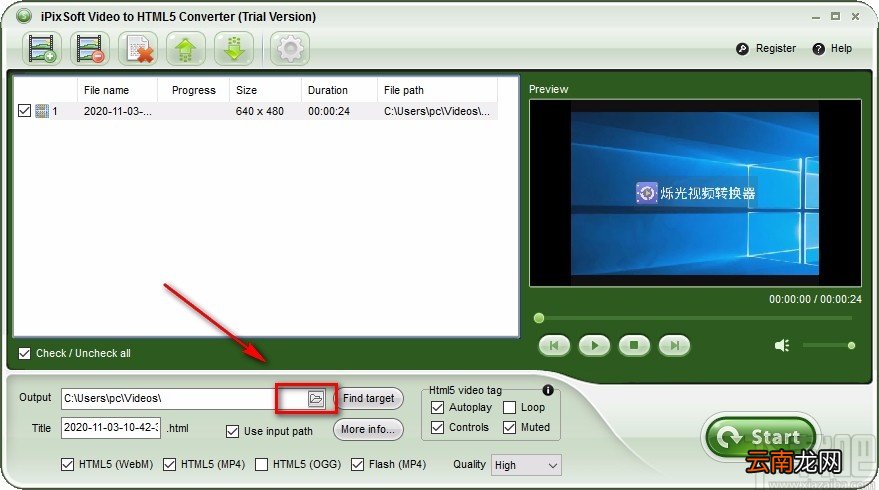Click the File path column header
Viewport: 879px width, 490px height.
click(437, 90)
